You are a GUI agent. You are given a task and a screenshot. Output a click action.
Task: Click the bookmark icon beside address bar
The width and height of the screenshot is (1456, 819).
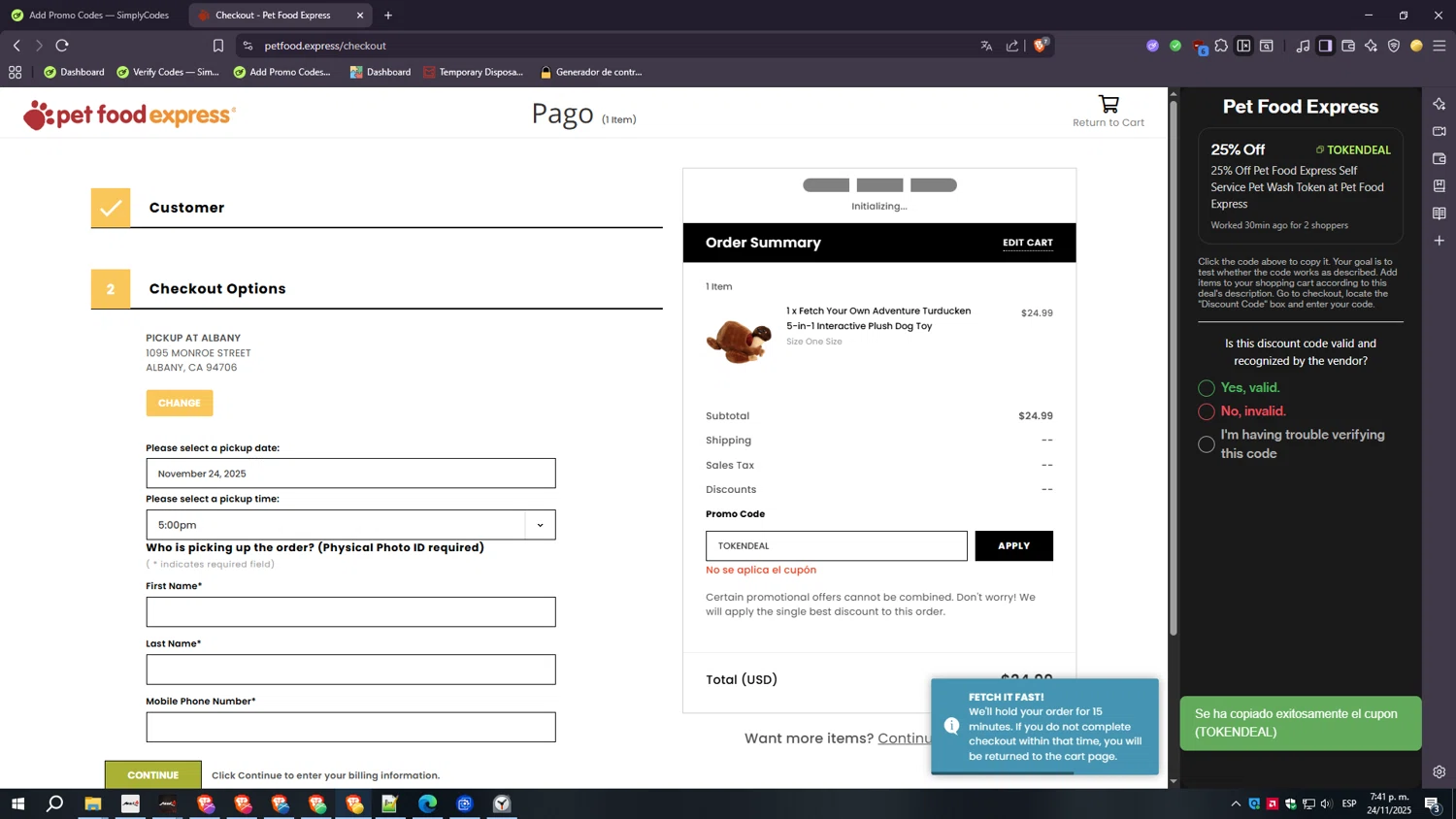(x=218, y=46)
